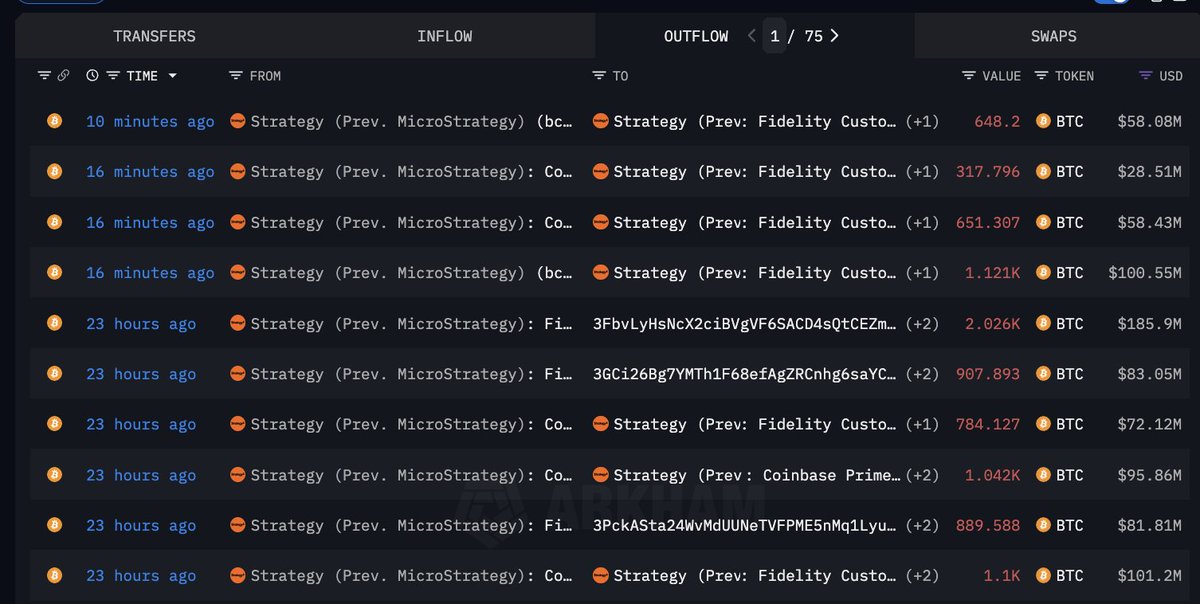
Task: Click the clock icon beside the TIME header
Action: pyautogui.click(x=93, y=76)
